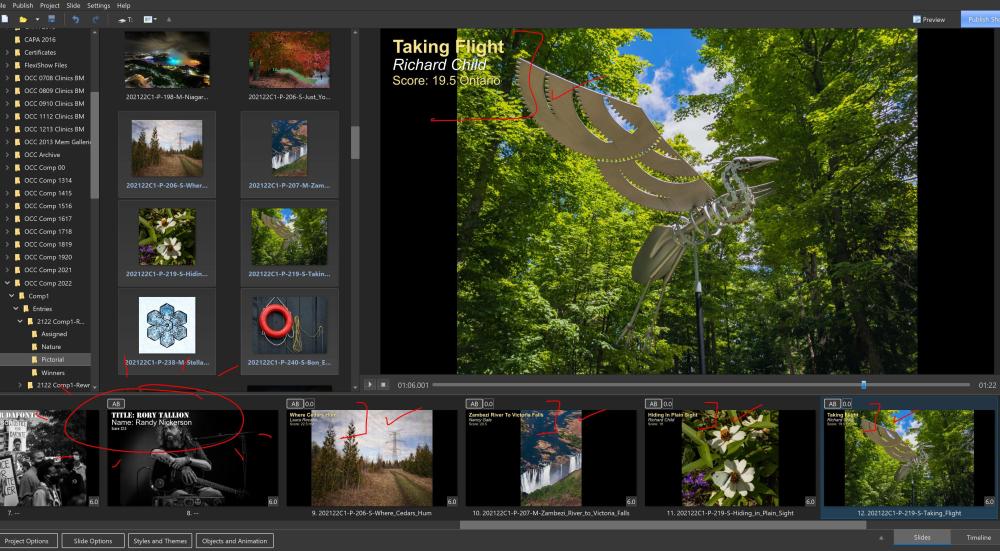Click the text/transition 'T' toolbar icon
The width and height of the screenshot is (1000, 551).
(125, 20)
